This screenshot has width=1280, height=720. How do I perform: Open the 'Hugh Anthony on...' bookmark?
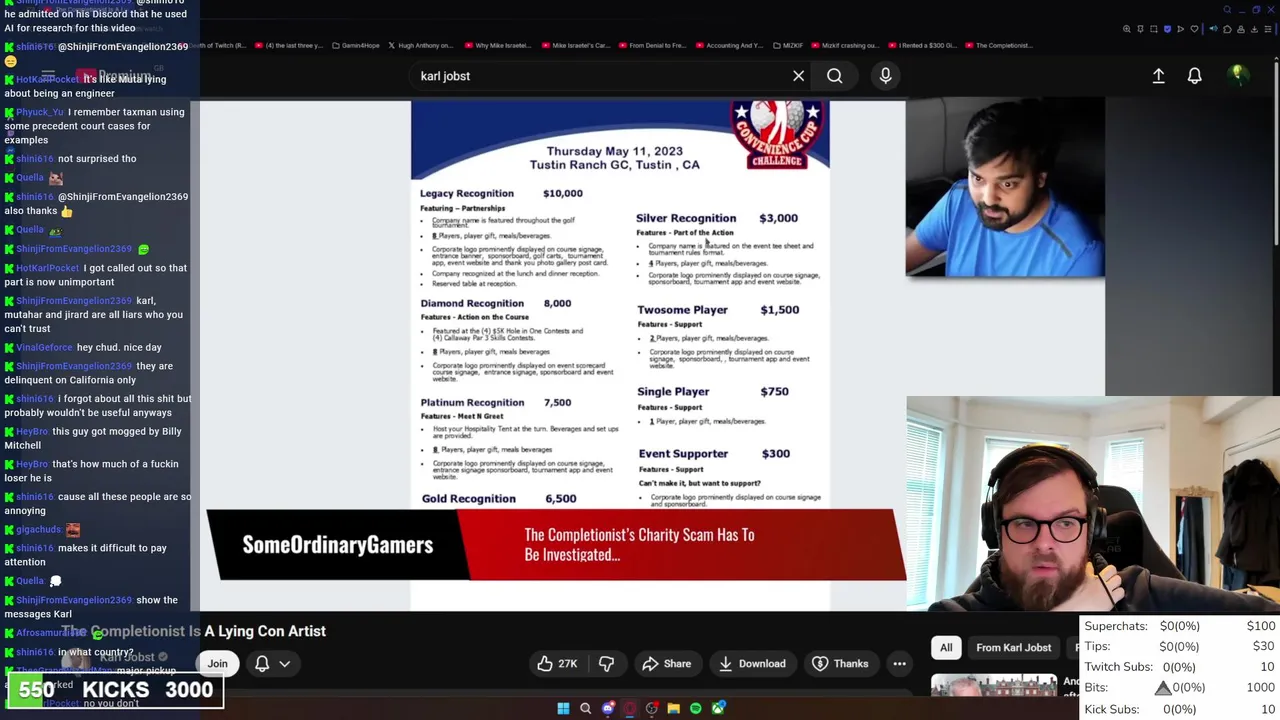click(420, 45)
